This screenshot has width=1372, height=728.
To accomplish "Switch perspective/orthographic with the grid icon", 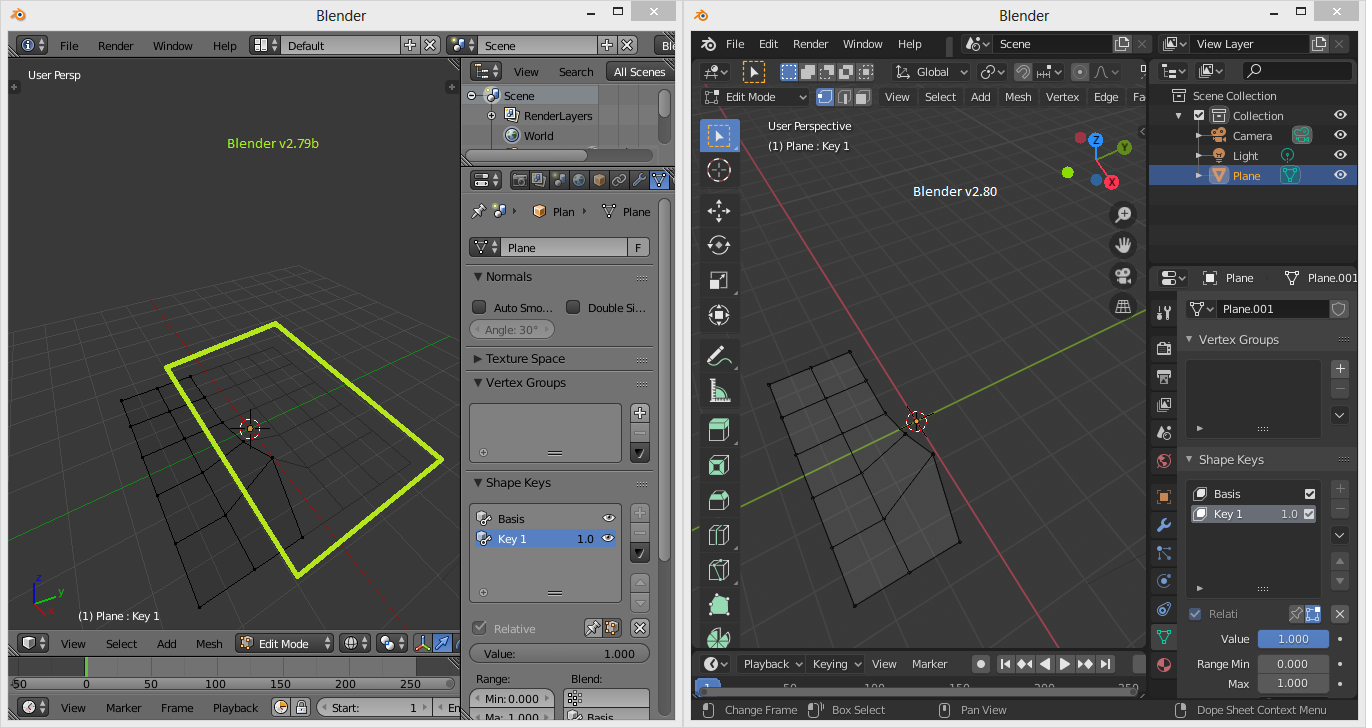I will [1123, 306].
